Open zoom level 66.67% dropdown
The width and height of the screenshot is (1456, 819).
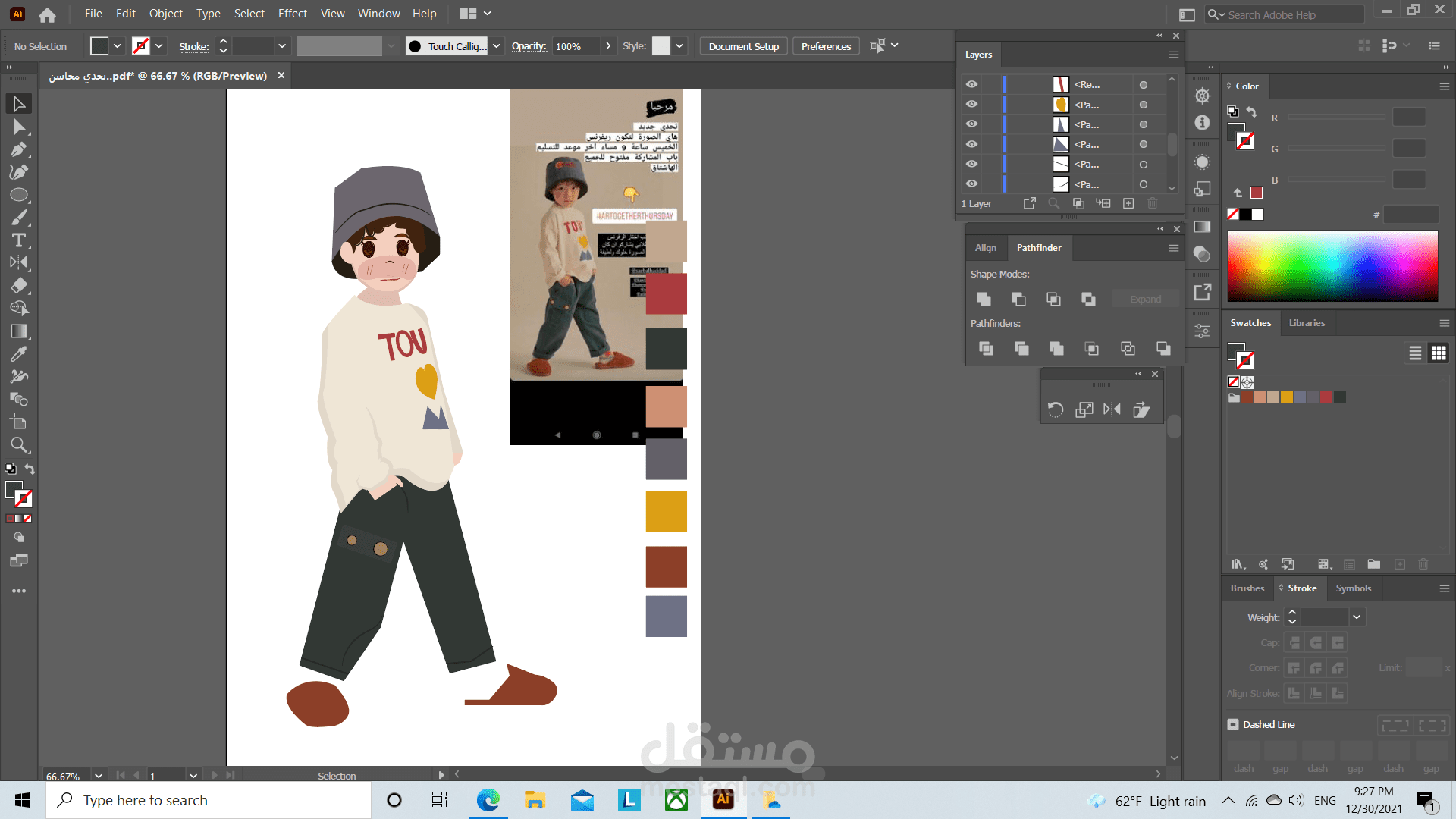click(x=98, y=776)
